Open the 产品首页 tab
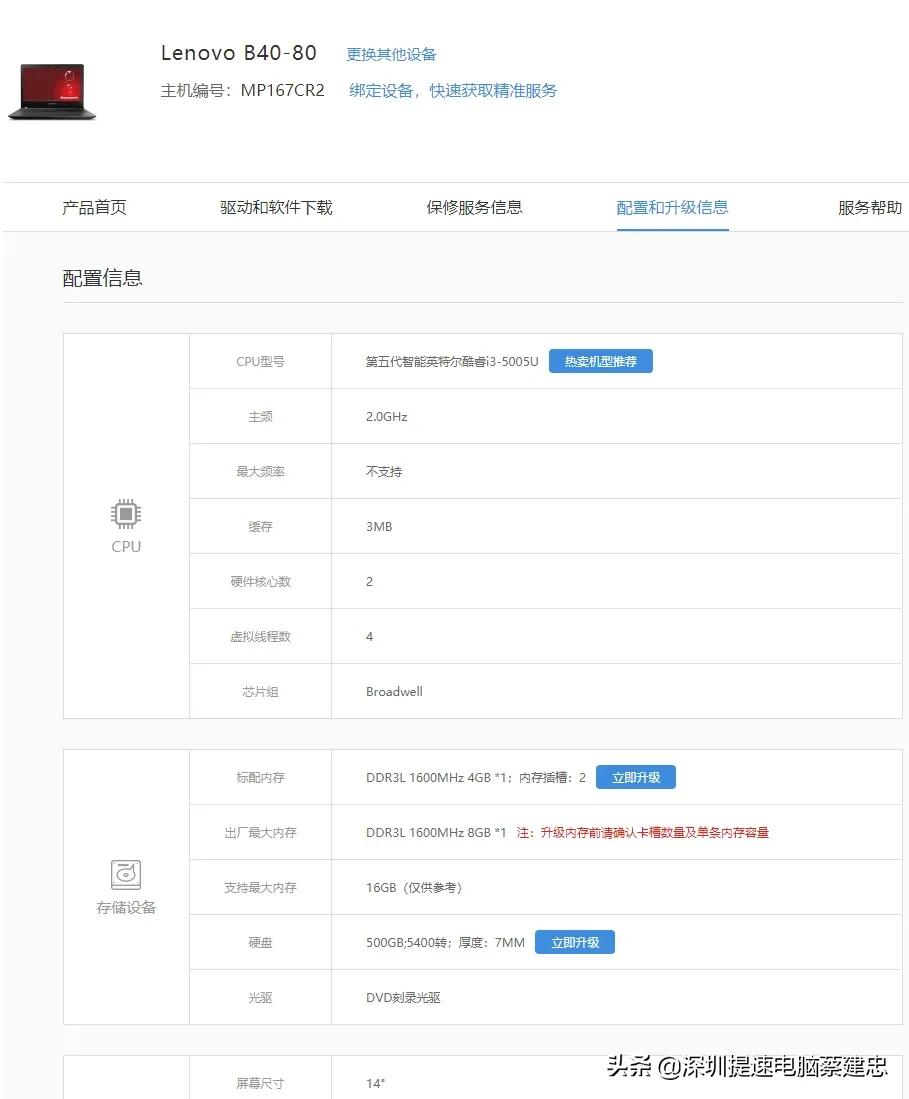This screenshot has width=909, height=1099. click(x=93, y=207)
